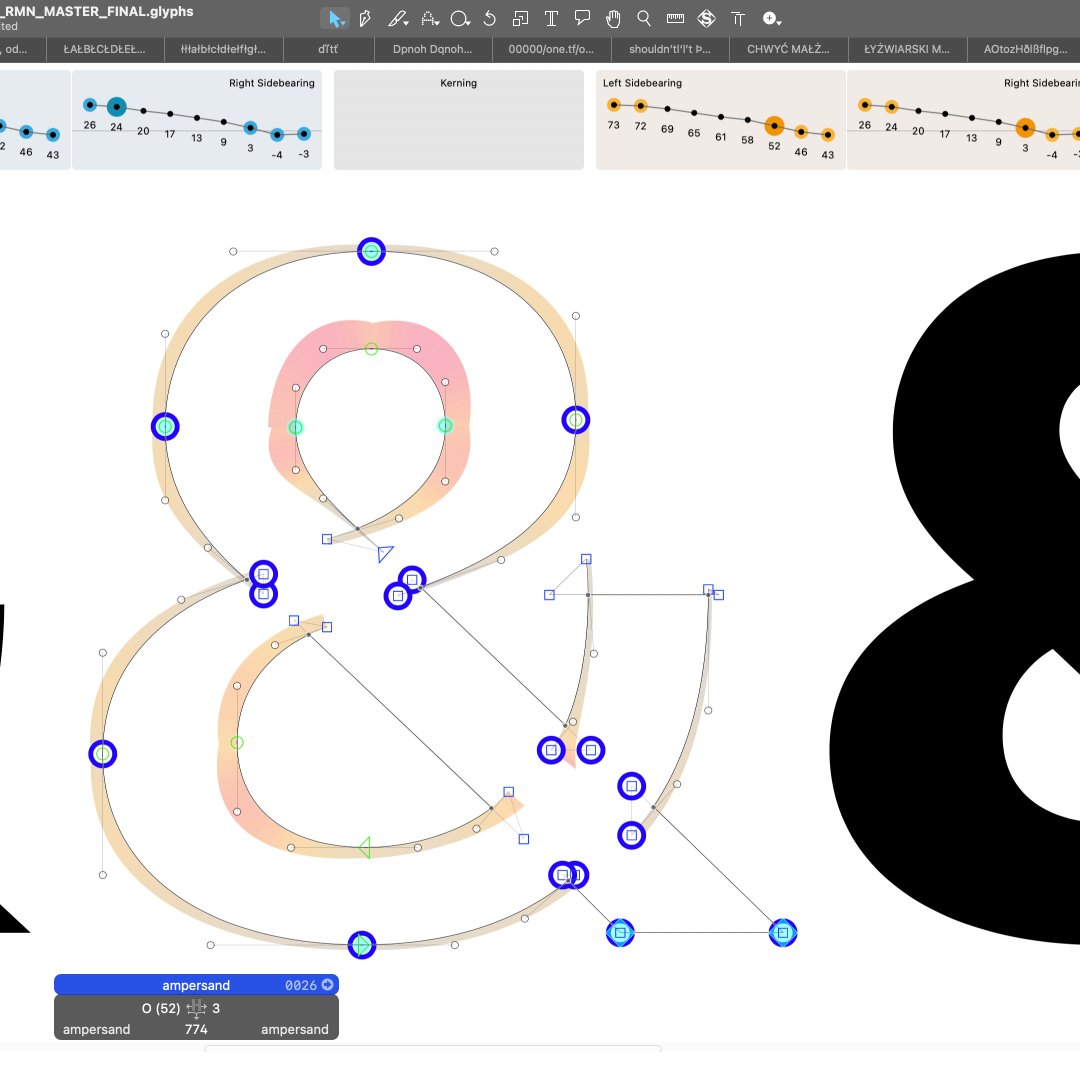Viewport: 1080px width, 1079px height.
Task: Click the large 52 node in orange Left Sidebearing graph
Action: [x=774, y=126]
